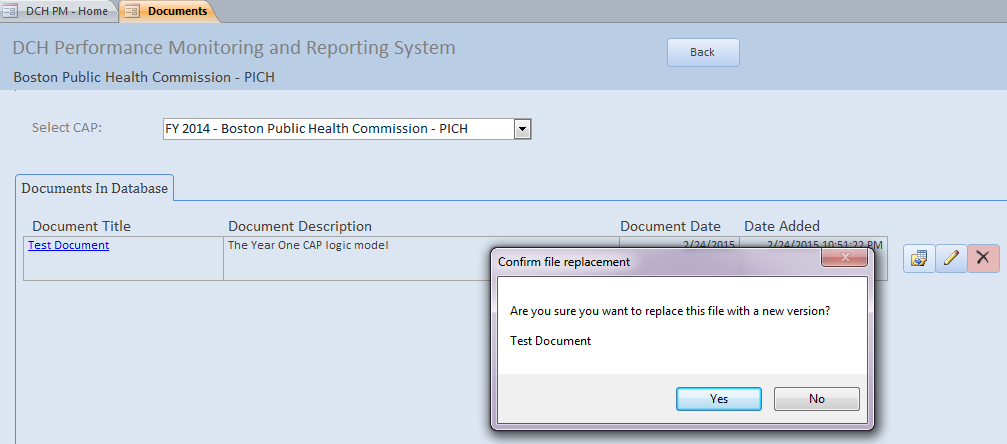Click the delete document X icon
The image size is (1007, 444).
point(983,258)
